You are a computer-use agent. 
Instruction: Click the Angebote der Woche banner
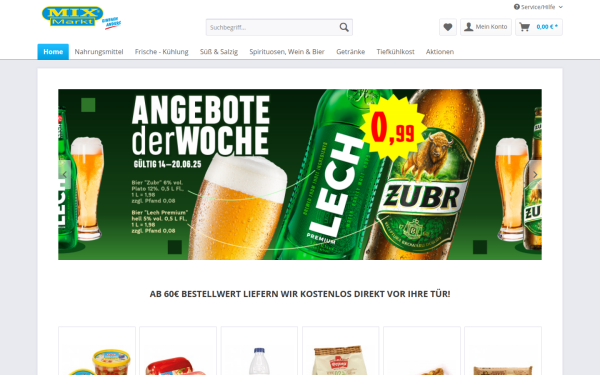click(300, 174)
